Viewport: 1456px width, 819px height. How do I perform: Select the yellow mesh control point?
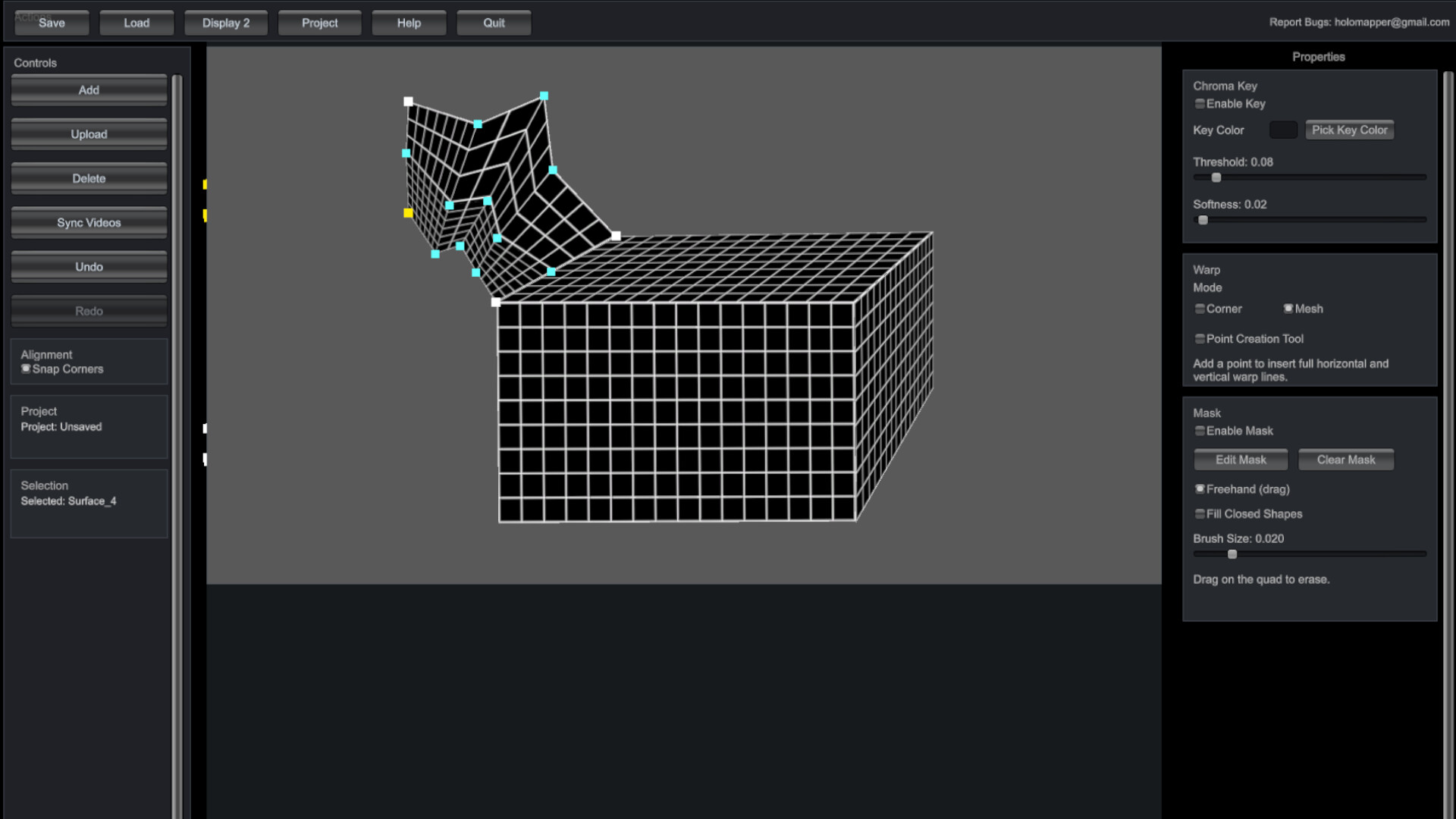[x=408, y=213]
